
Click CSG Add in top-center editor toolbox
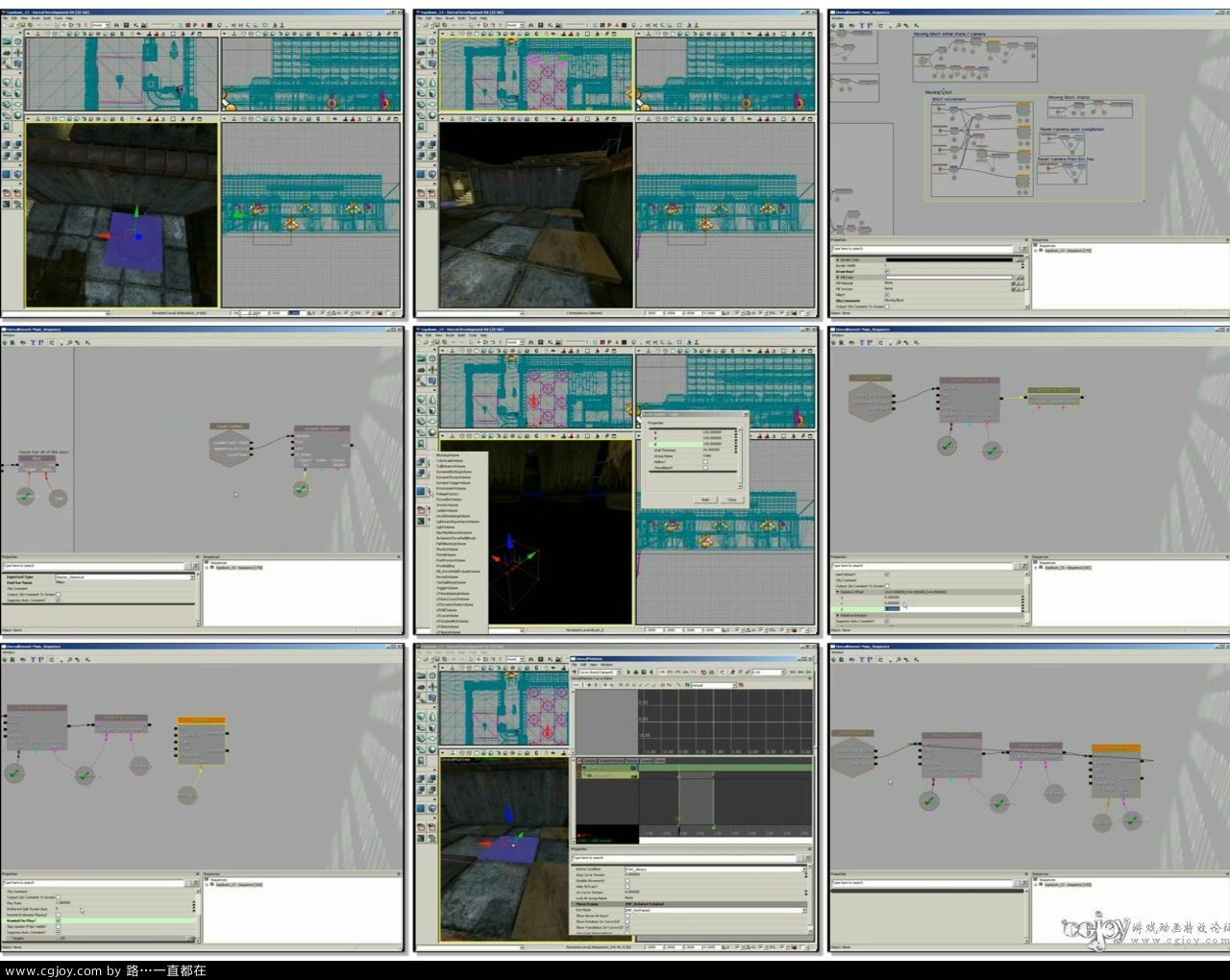click(421, 144)
